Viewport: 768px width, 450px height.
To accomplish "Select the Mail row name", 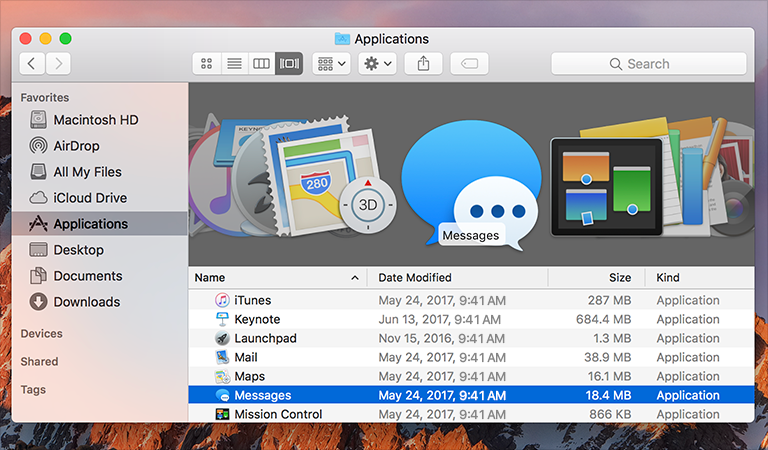I will (246, 357).
